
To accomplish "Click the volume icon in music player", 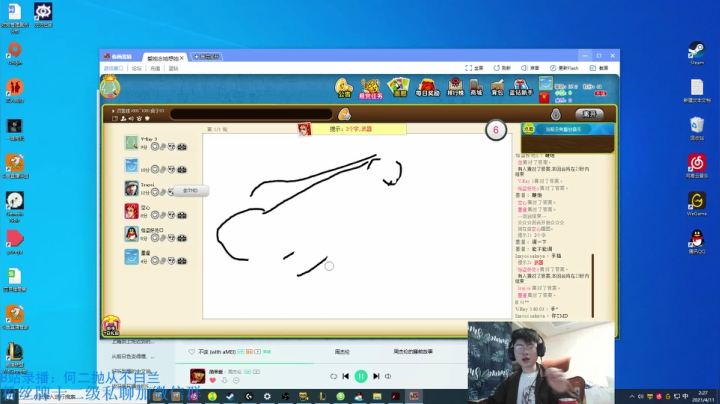I will pyautogui.click(x=388, y=376).
